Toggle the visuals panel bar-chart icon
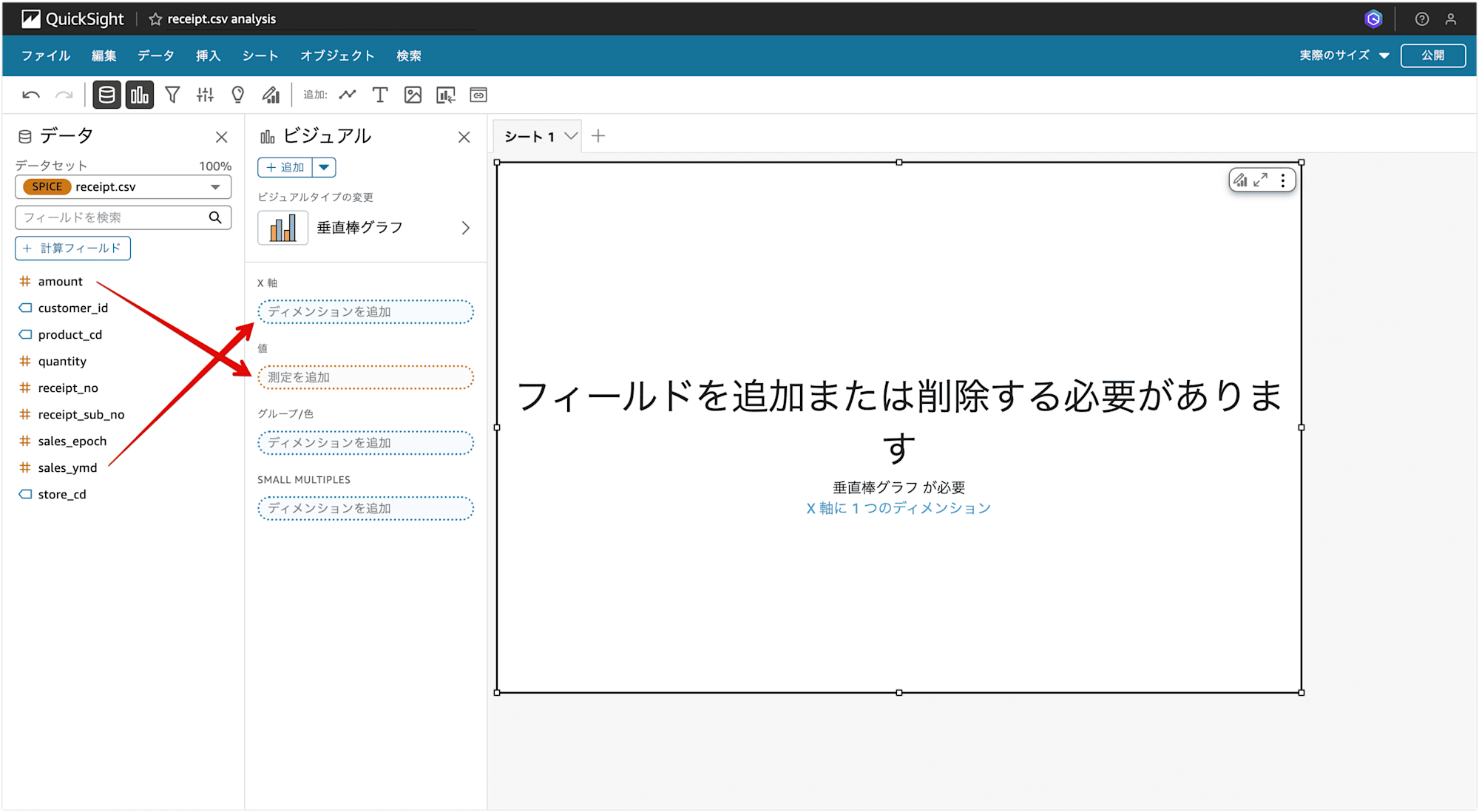1479x812 pixels. [140, 95]
